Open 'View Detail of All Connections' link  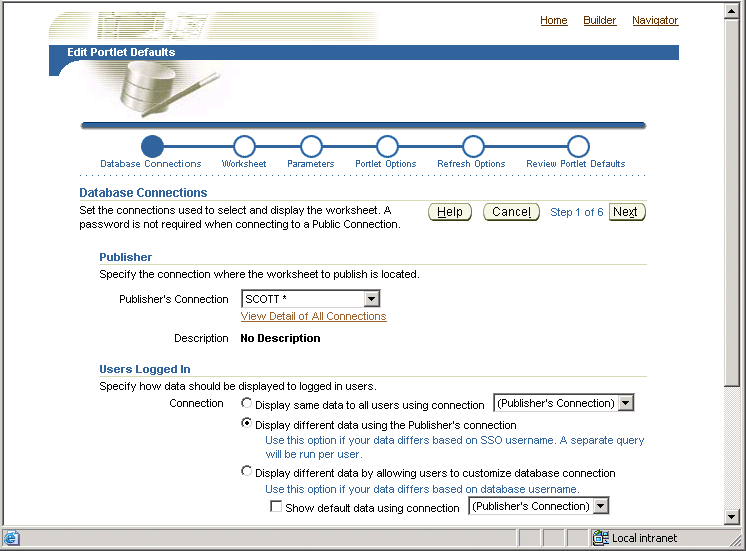[x=314, y=316]
